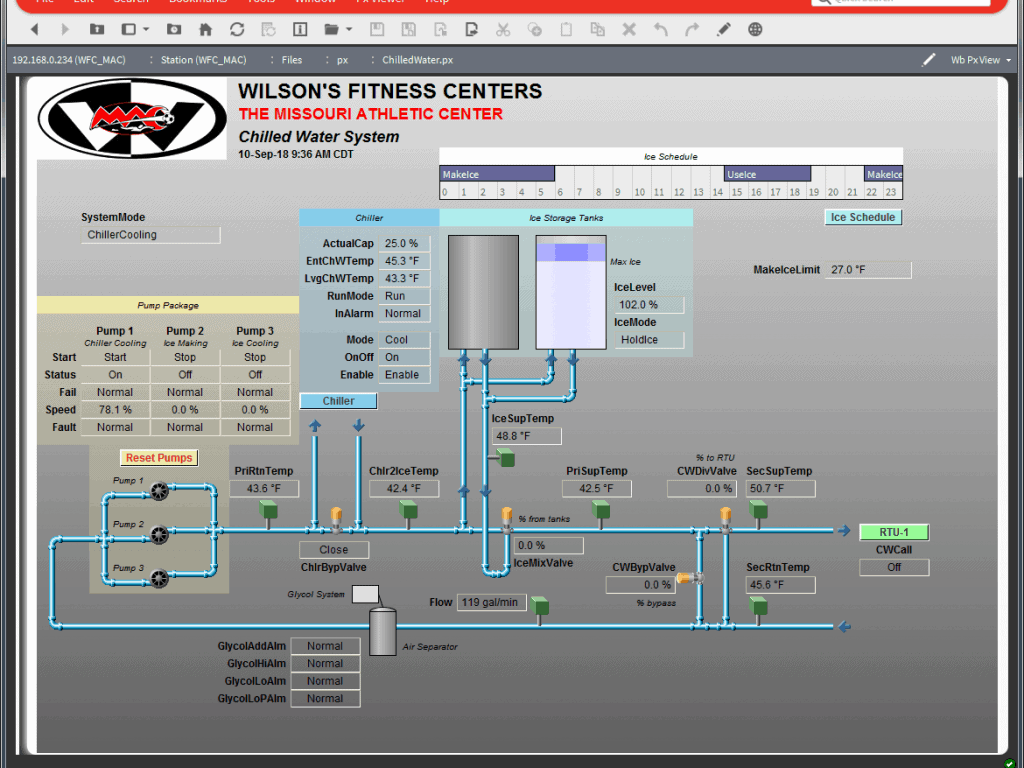Screen dimensions: 1024x768
Task: Click the Pump 3 pump icon
Action: click(x=159, y=578)
